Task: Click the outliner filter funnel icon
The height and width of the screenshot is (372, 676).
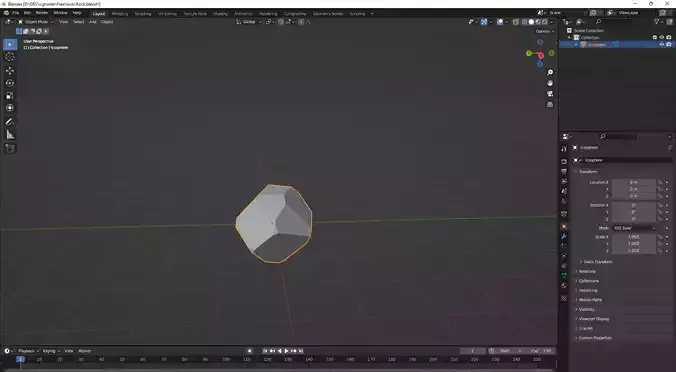Action: (656, 22)
